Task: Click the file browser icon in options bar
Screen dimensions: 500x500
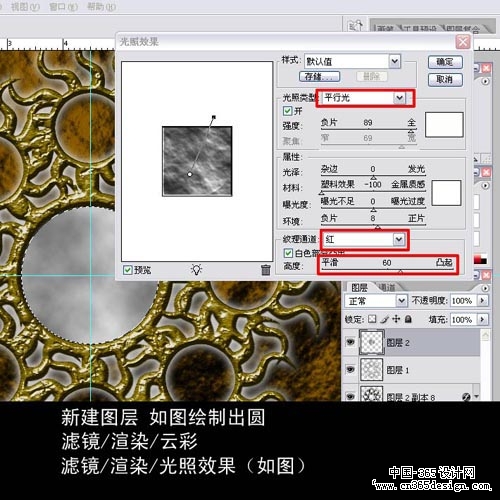Action: (355, 26)
